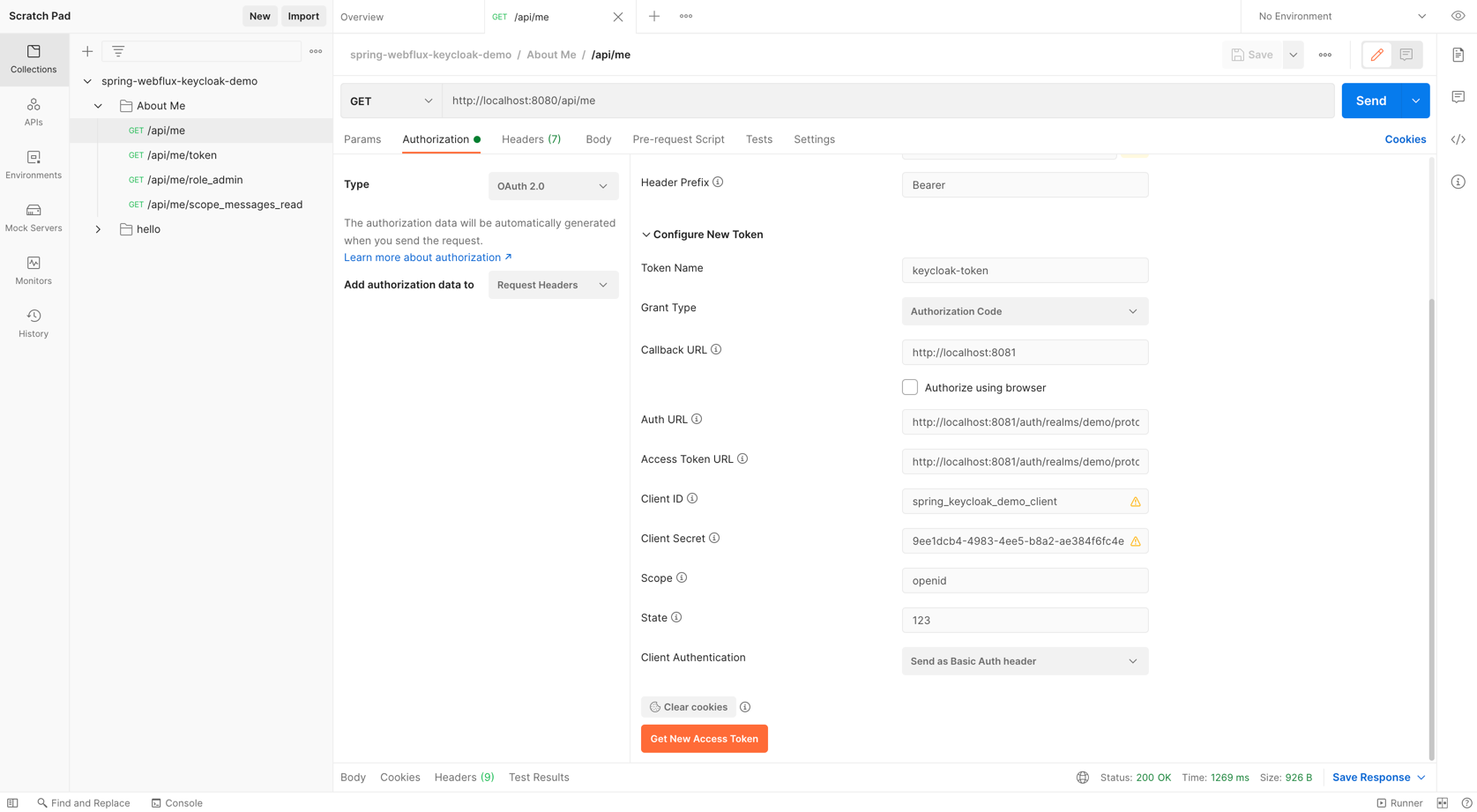Switch to the Params tab

[x=362, y=139]
